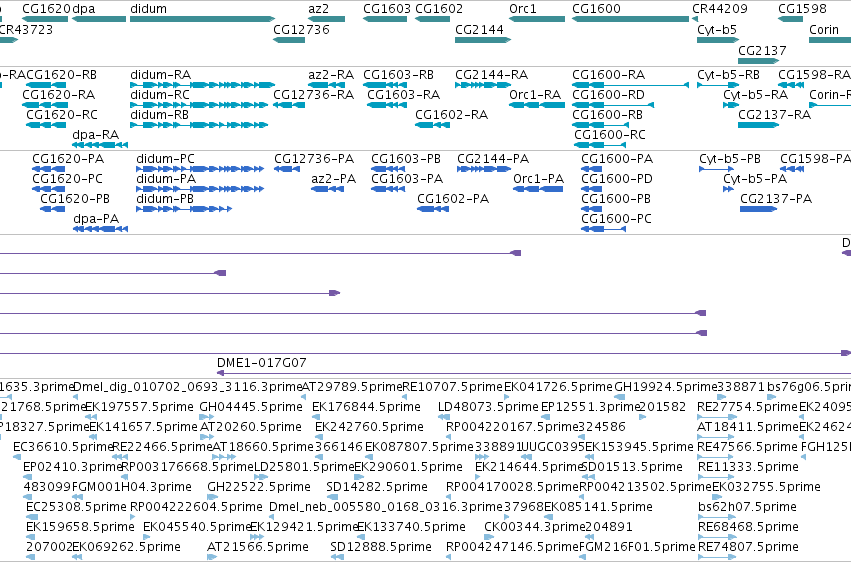Click the EK159658.5prime EST label
This screenshot has height=562, width=851.
coord(80,527)
